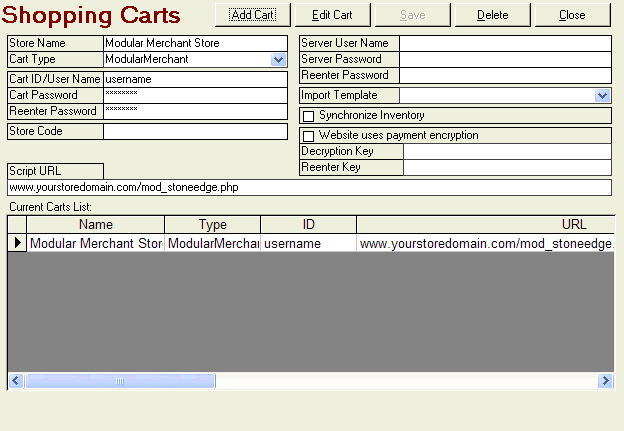
Task: Click the horizontal scrollbar right arrow
Action: coord(605,381)
